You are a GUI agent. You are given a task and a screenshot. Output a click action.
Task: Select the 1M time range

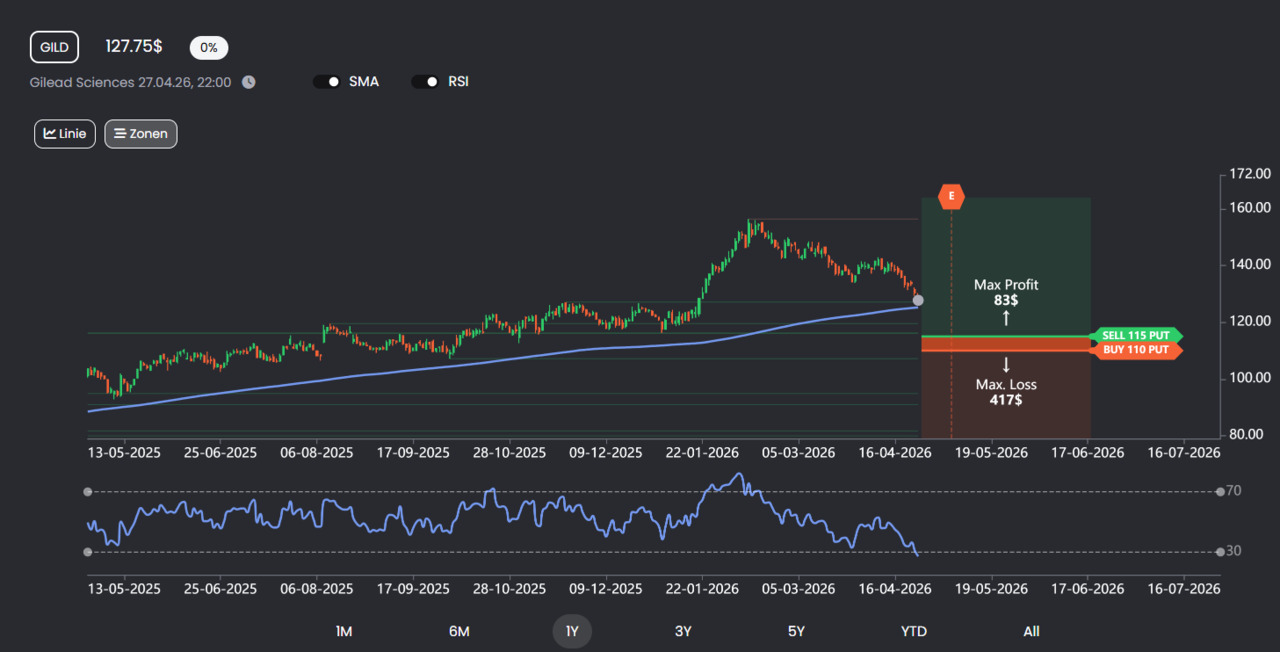pos(344,631)
